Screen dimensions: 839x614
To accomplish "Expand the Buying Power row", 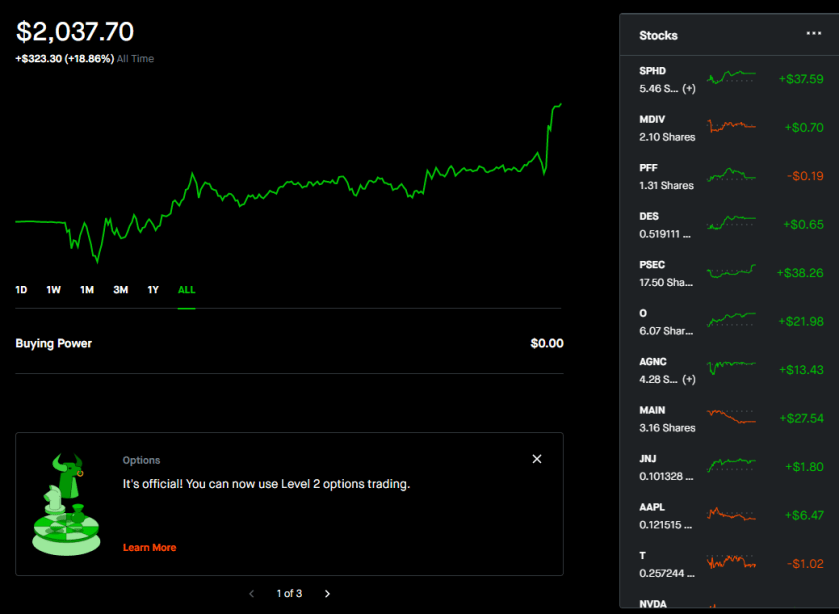I will click(289, 344).
